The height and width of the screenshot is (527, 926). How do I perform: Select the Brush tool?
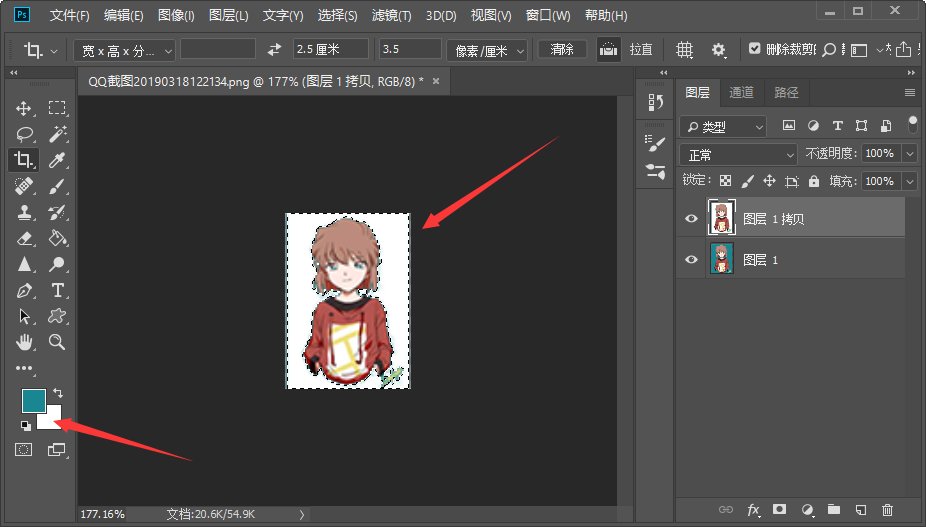tap(57, 186)
